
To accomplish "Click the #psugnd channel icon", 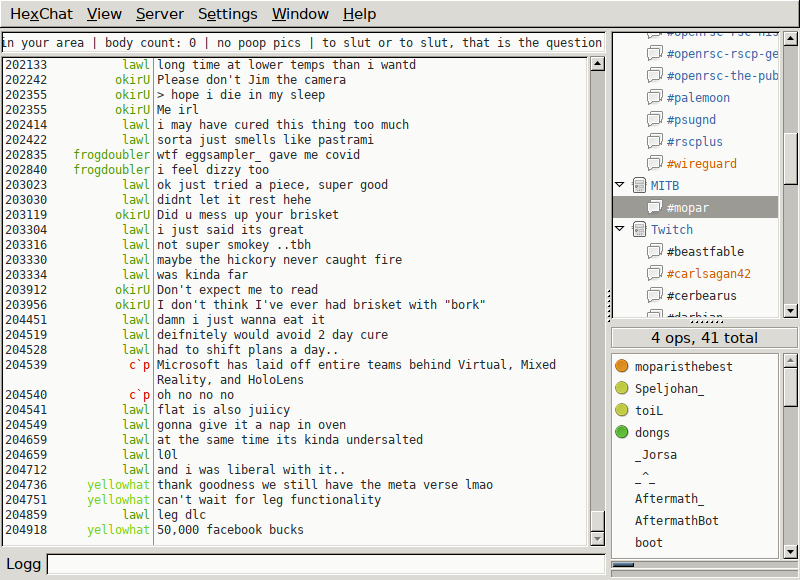I will click(x=655, y=119).
